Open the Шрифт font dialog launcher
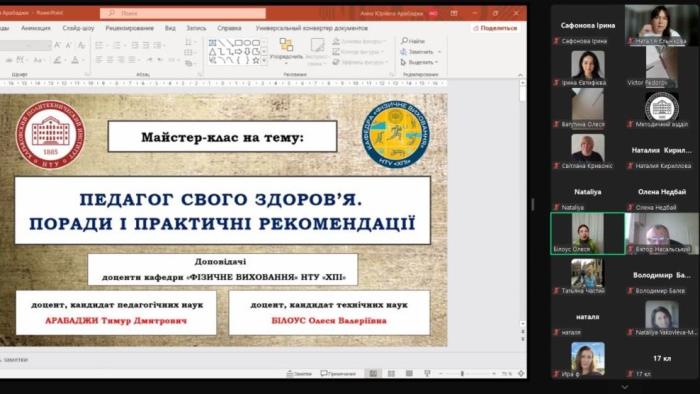 point(87,75)
